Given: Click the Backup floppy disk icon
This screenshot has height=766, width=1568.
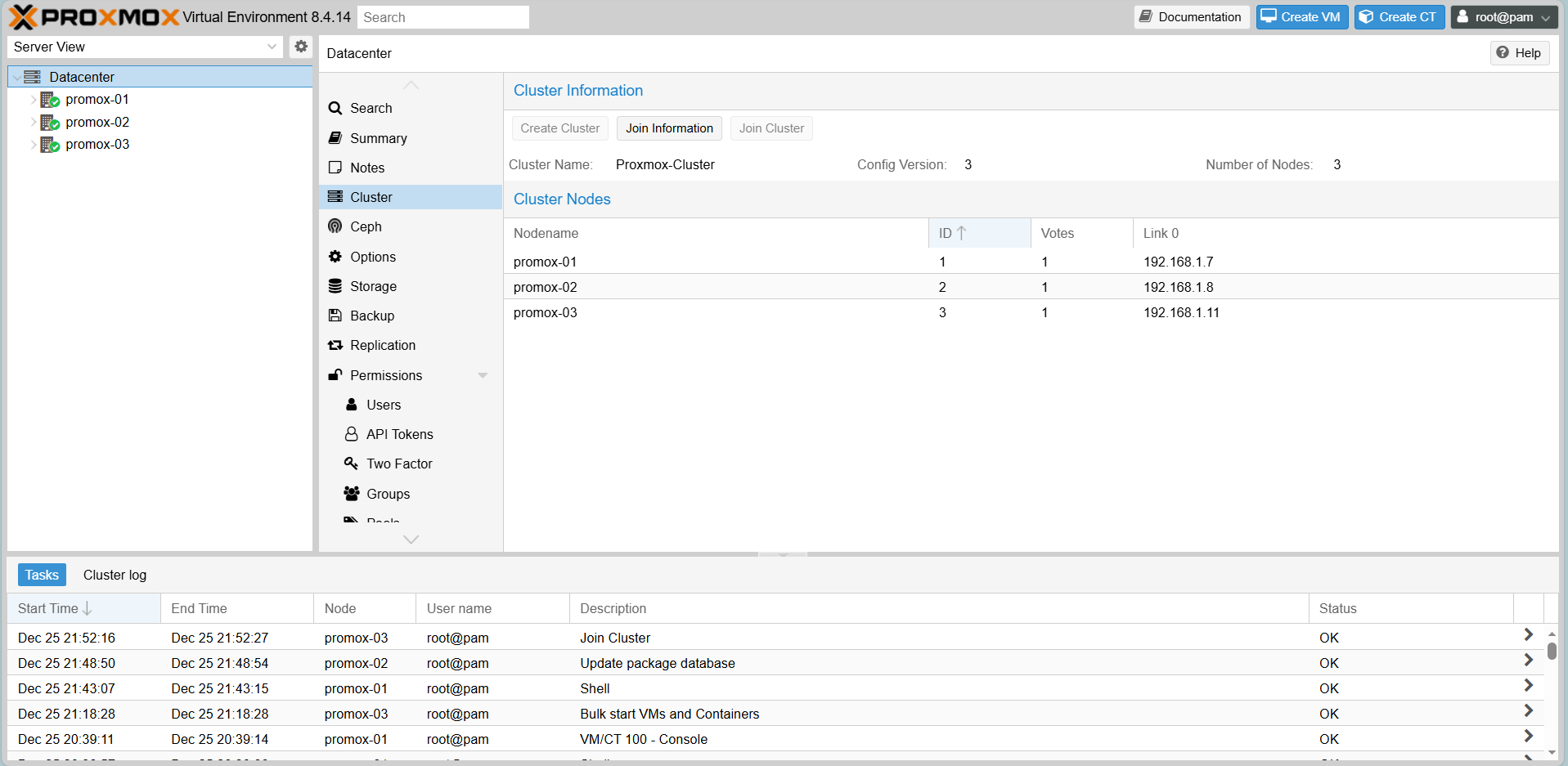Looking at the screenshot, I should pyautogui.click(x=335, y=316).
